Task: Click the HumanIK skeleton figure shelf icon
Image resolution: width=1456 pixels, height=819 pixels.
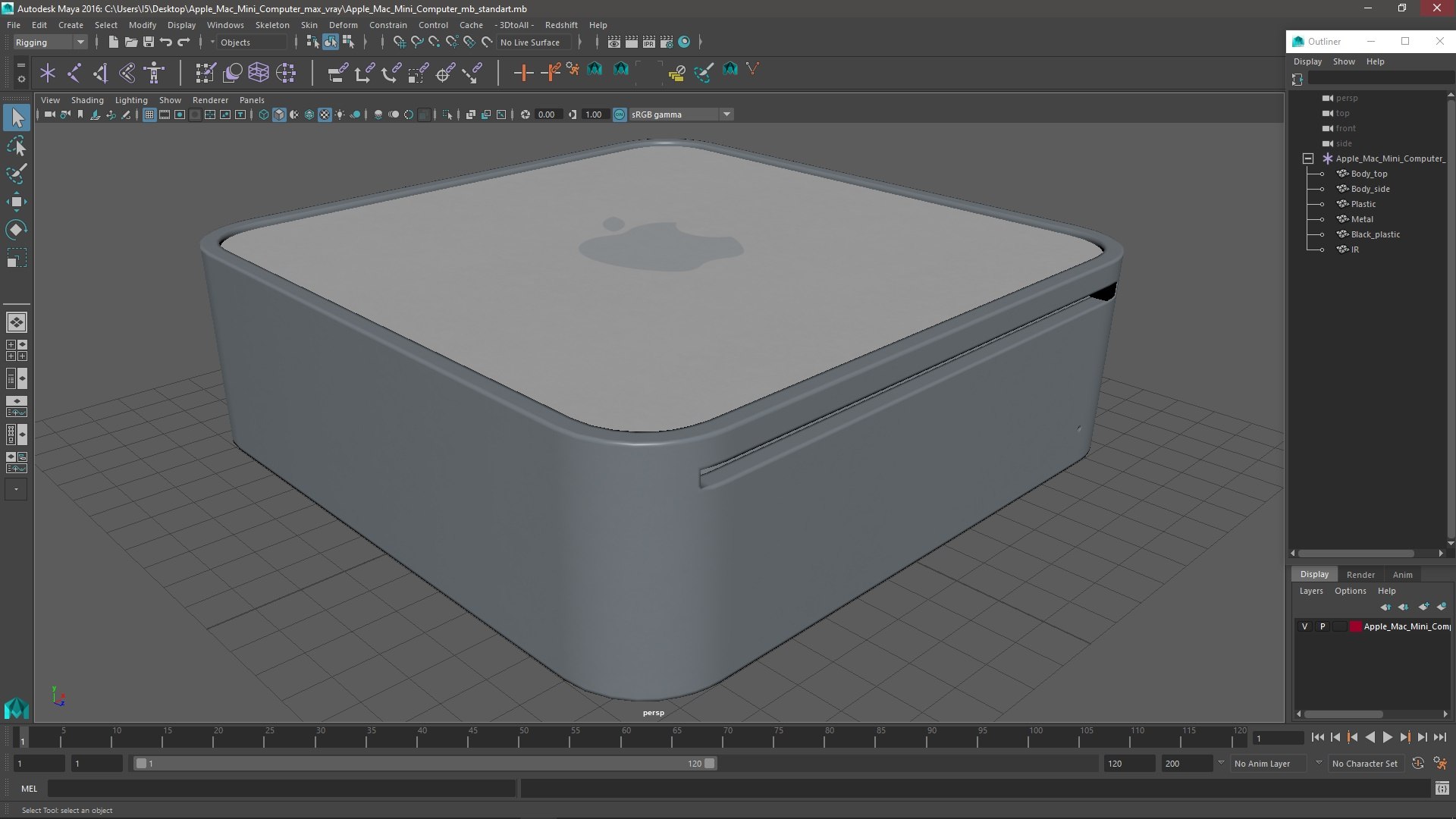Action: 154,73
